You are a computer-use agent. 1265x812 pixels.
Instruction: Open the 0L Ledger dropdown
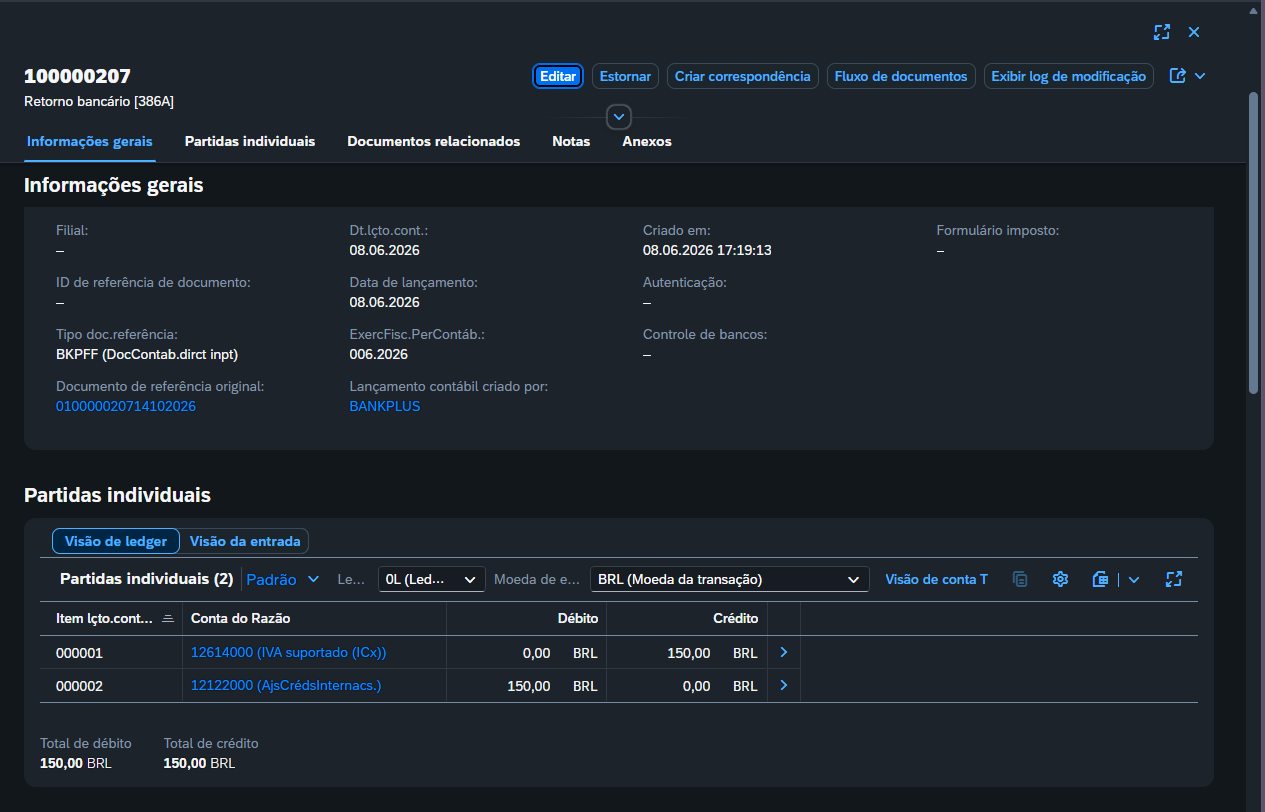[431, 579]
